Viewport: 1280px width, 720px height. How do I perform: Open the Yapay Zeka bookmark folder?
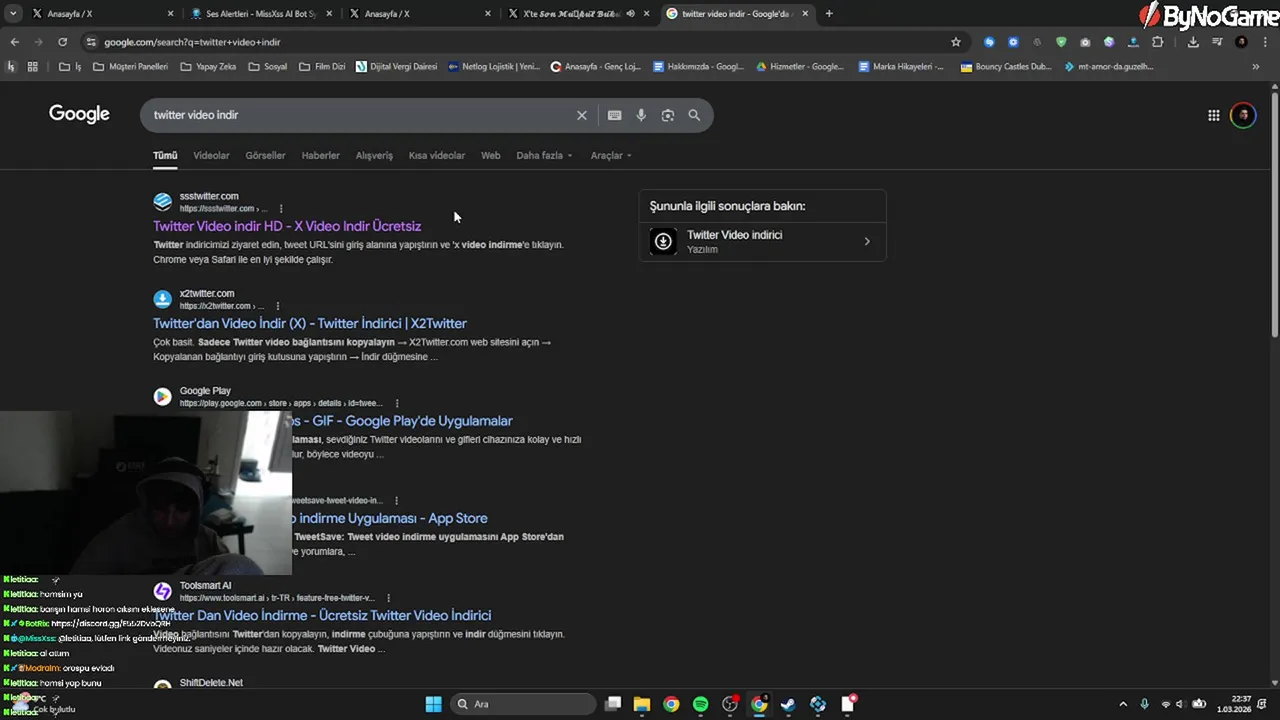click(208, 67)
